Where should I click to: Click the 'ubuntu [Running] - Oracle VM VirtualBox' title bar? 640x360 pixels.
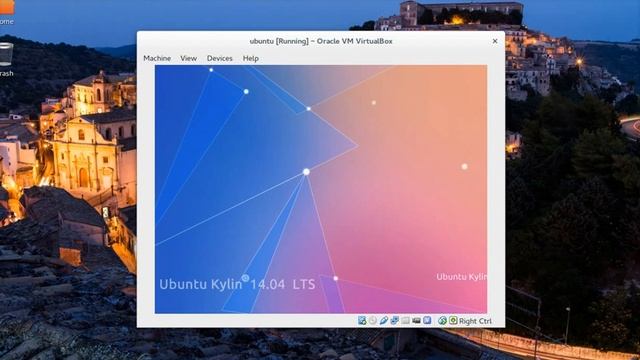(x=321, y=41)
